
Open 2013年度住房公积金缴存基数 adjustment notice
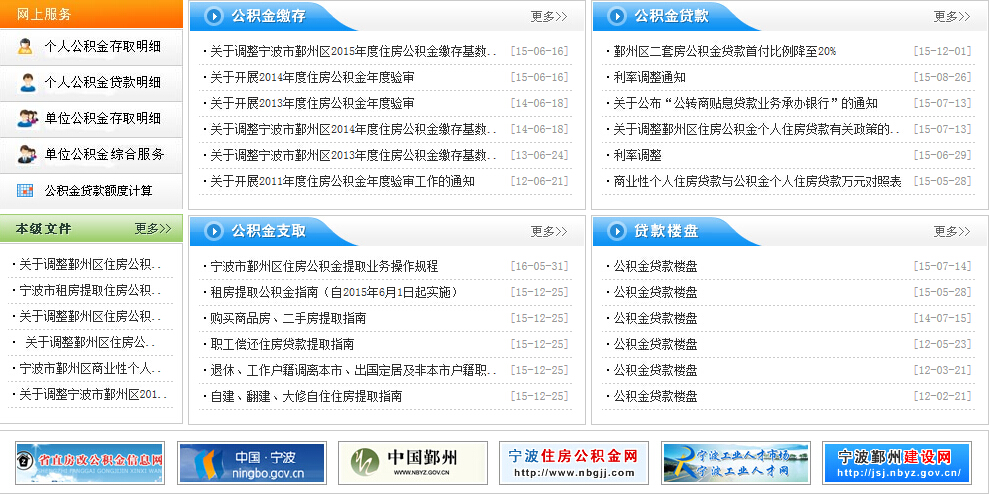[x=353, y=155]
